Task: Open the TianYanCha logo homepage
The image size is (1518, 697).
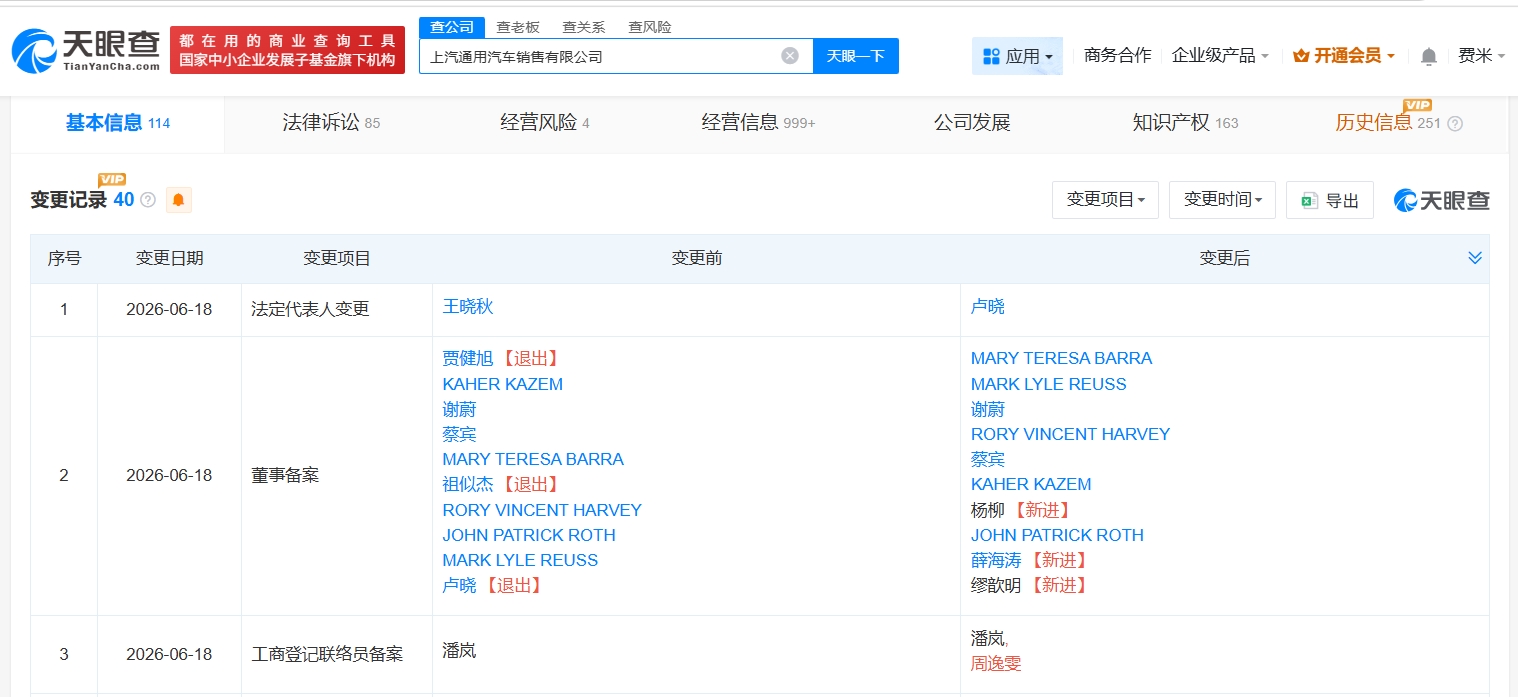Action: [x=86, y=50]
